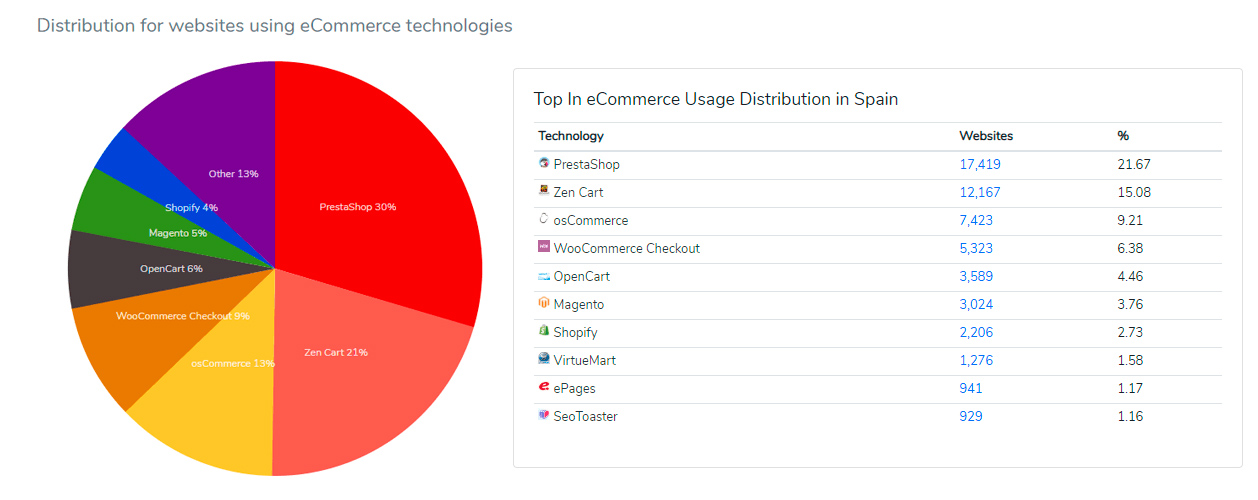This screenshot has height=500, width=1258.
Task: Click the WooCommerce Checkout logo icon
Action: click(544, 247)
